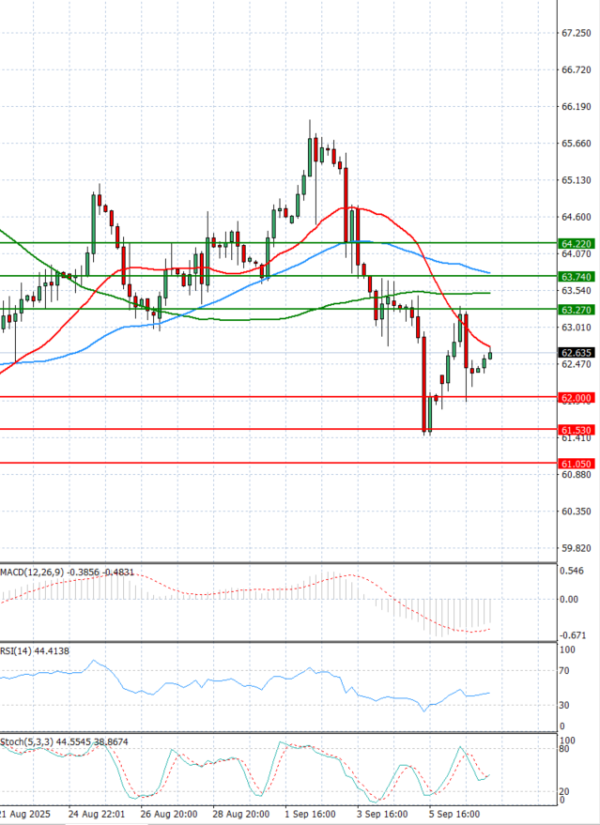This screenshot has height=825, width=600.
Task: Select the Stoch(5,3,3) indicator label
Action: pyautogui.click(x=64, y=741)
